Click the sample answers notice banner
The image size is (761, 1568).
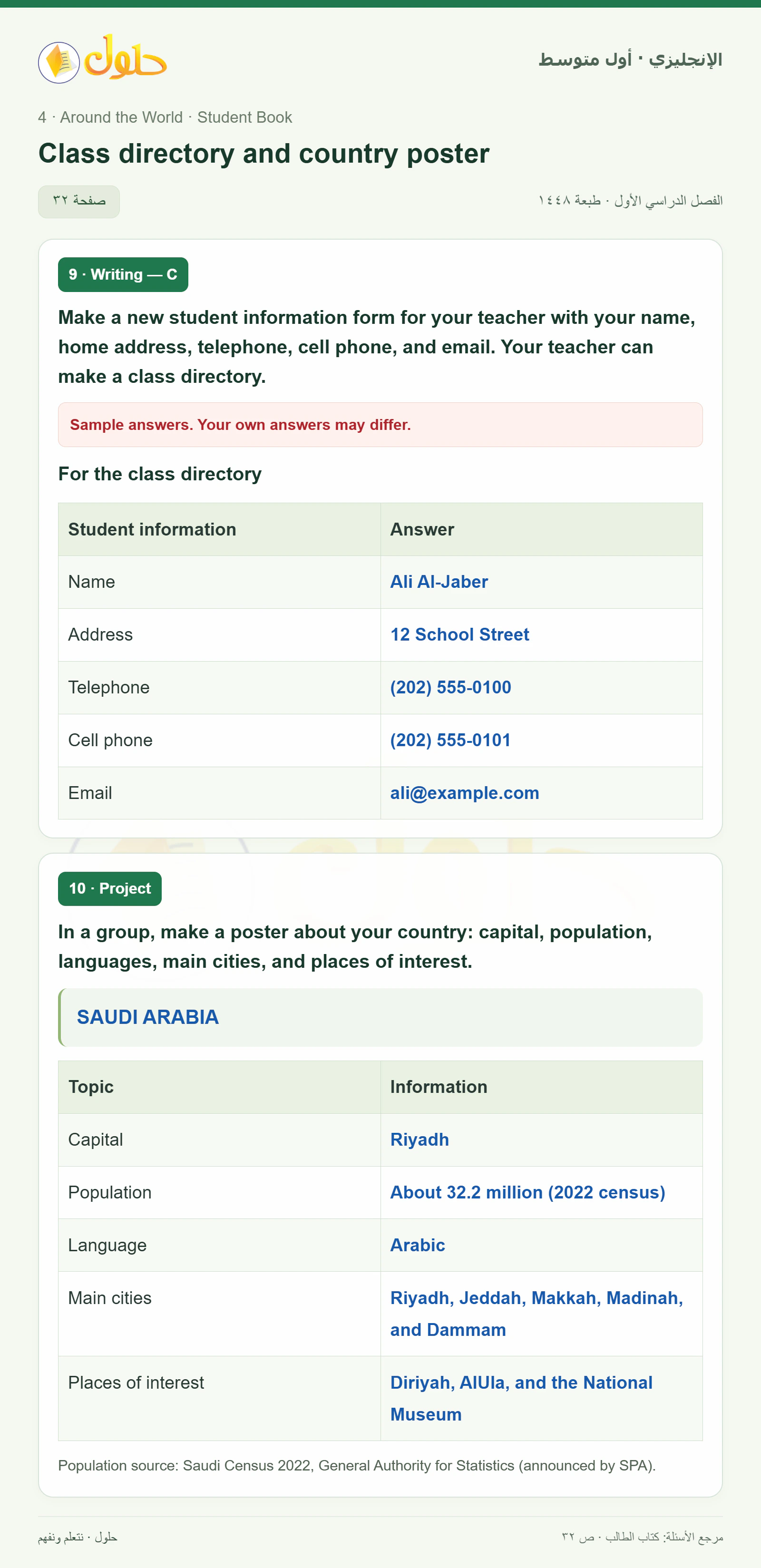tap(380, 425)
